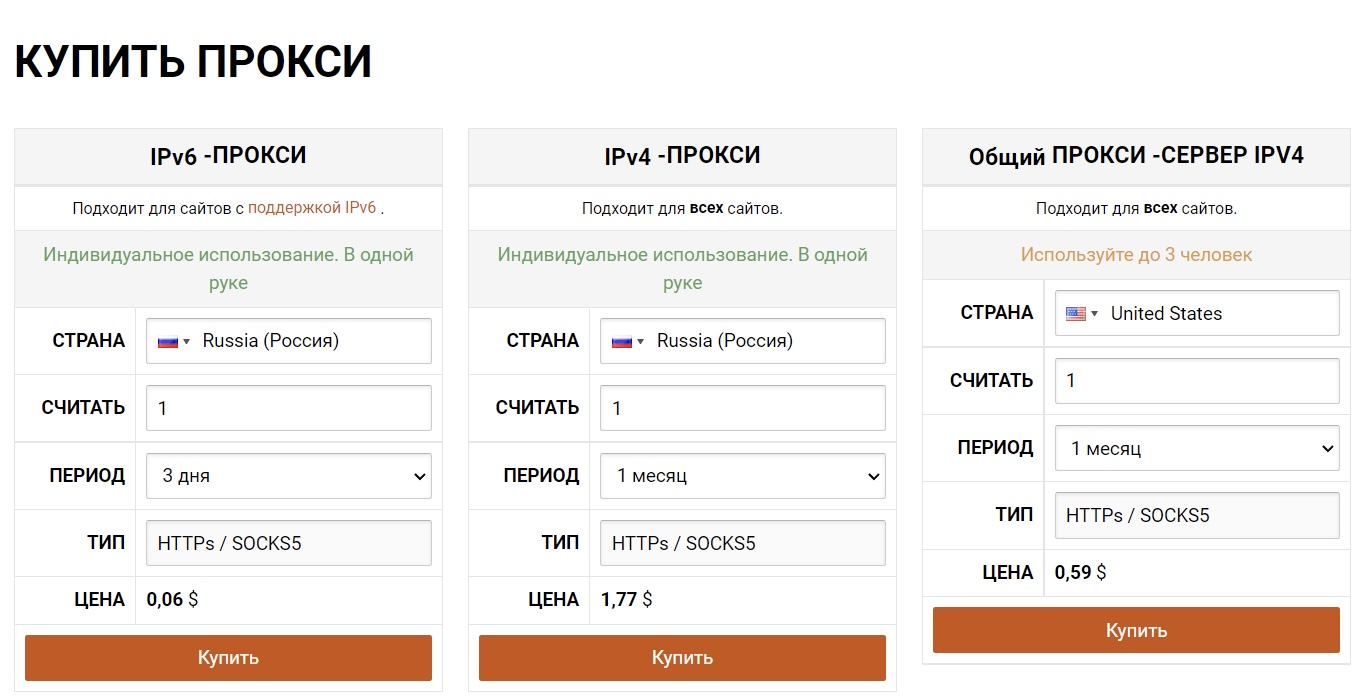Click the HTTPs / SOCKS5 type field in IPv6 column
Screen dimensions: 1360x696
288,542
